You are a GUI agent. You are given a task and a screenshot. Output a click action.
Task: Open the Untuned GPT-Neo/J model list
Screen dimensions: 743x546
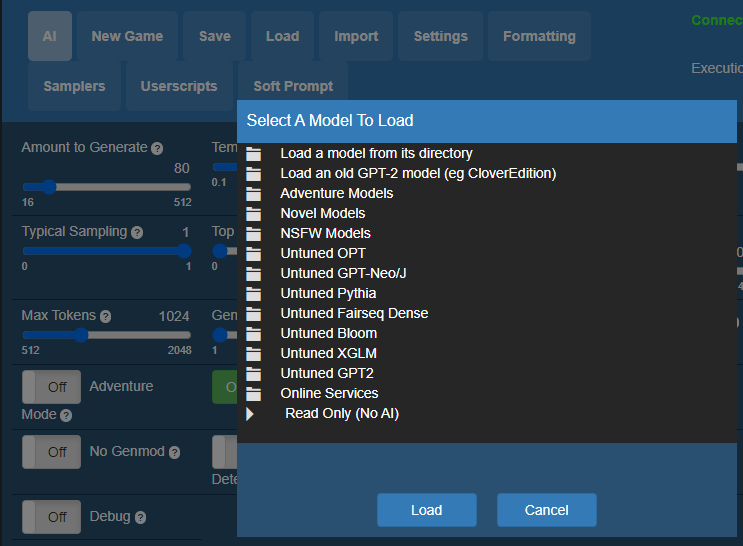pos(343,273)
